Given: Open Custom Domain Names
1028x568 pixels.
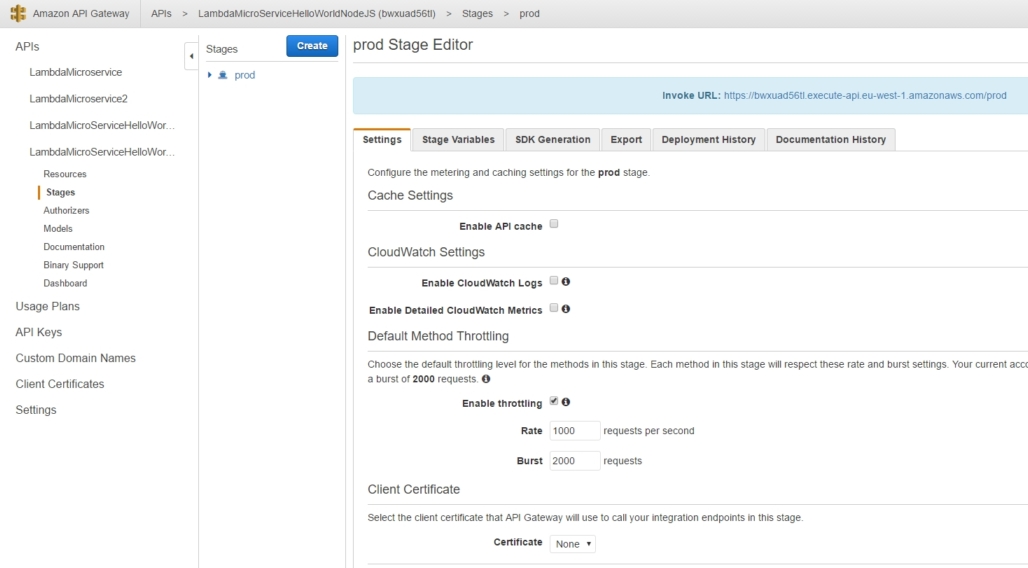Looking at the screenshot, I should tap(75, 358).
